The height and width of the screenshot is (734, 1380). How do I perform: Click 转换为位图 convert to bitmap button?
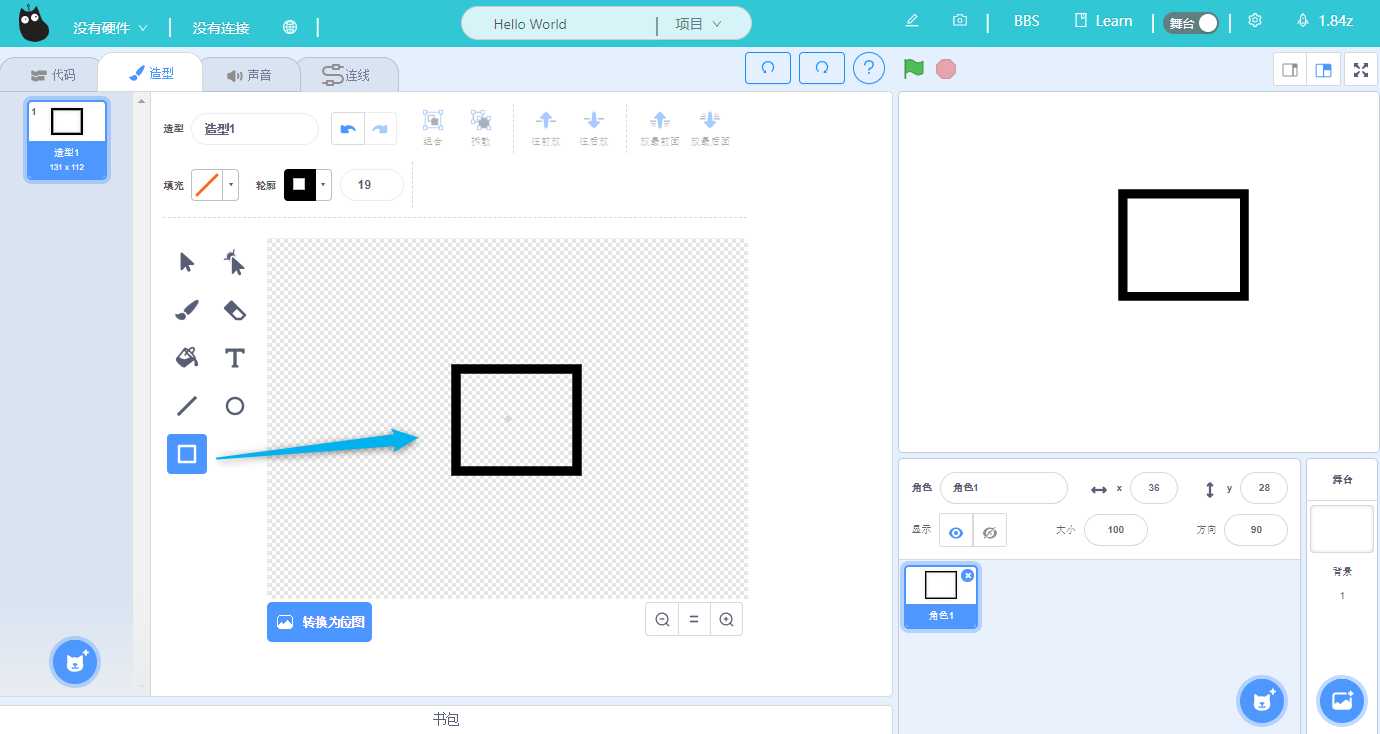point(319,622)
